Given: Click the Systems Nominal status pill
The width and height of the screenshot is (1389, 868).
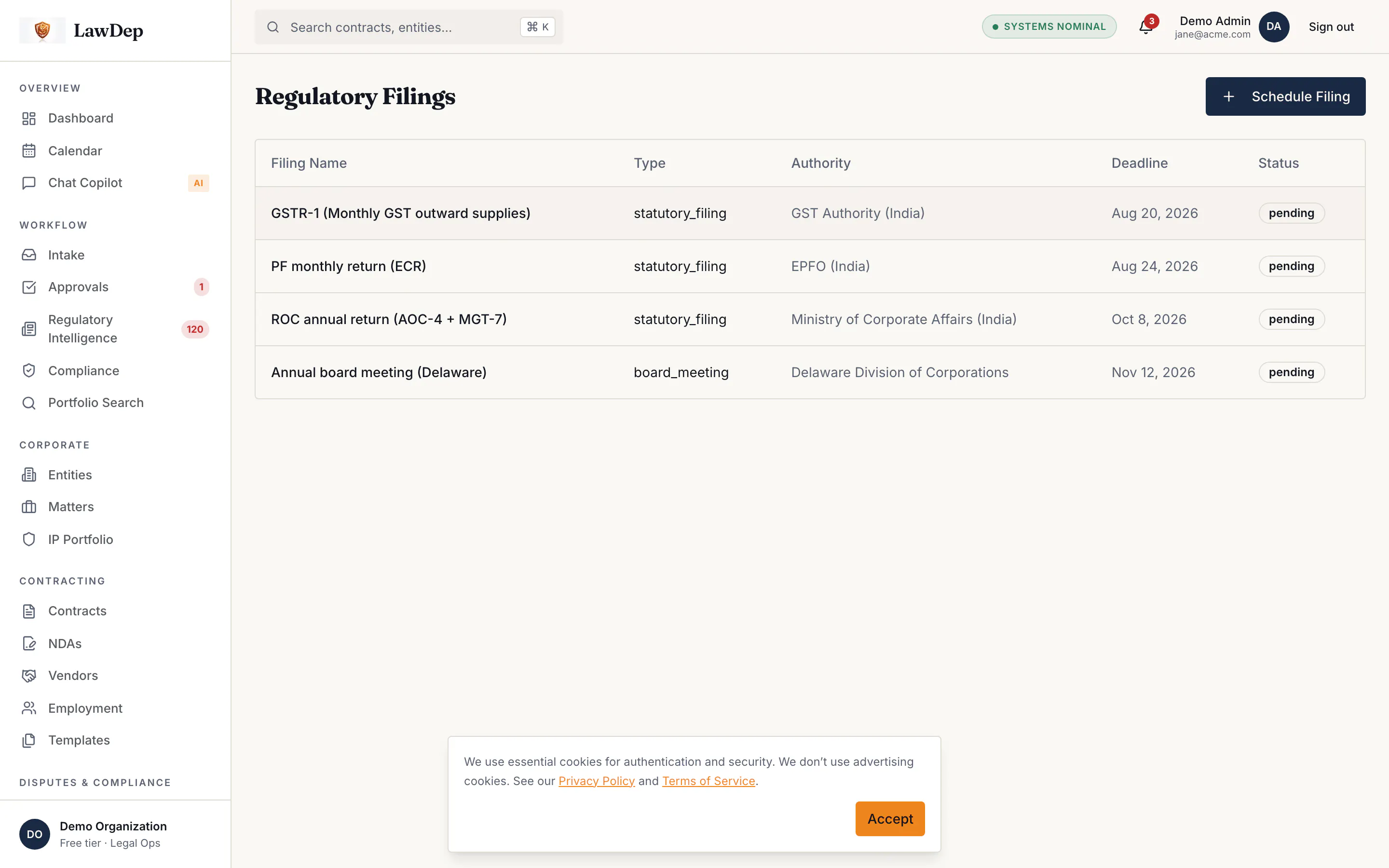Looking at the screenshot, I should 1049,27.
